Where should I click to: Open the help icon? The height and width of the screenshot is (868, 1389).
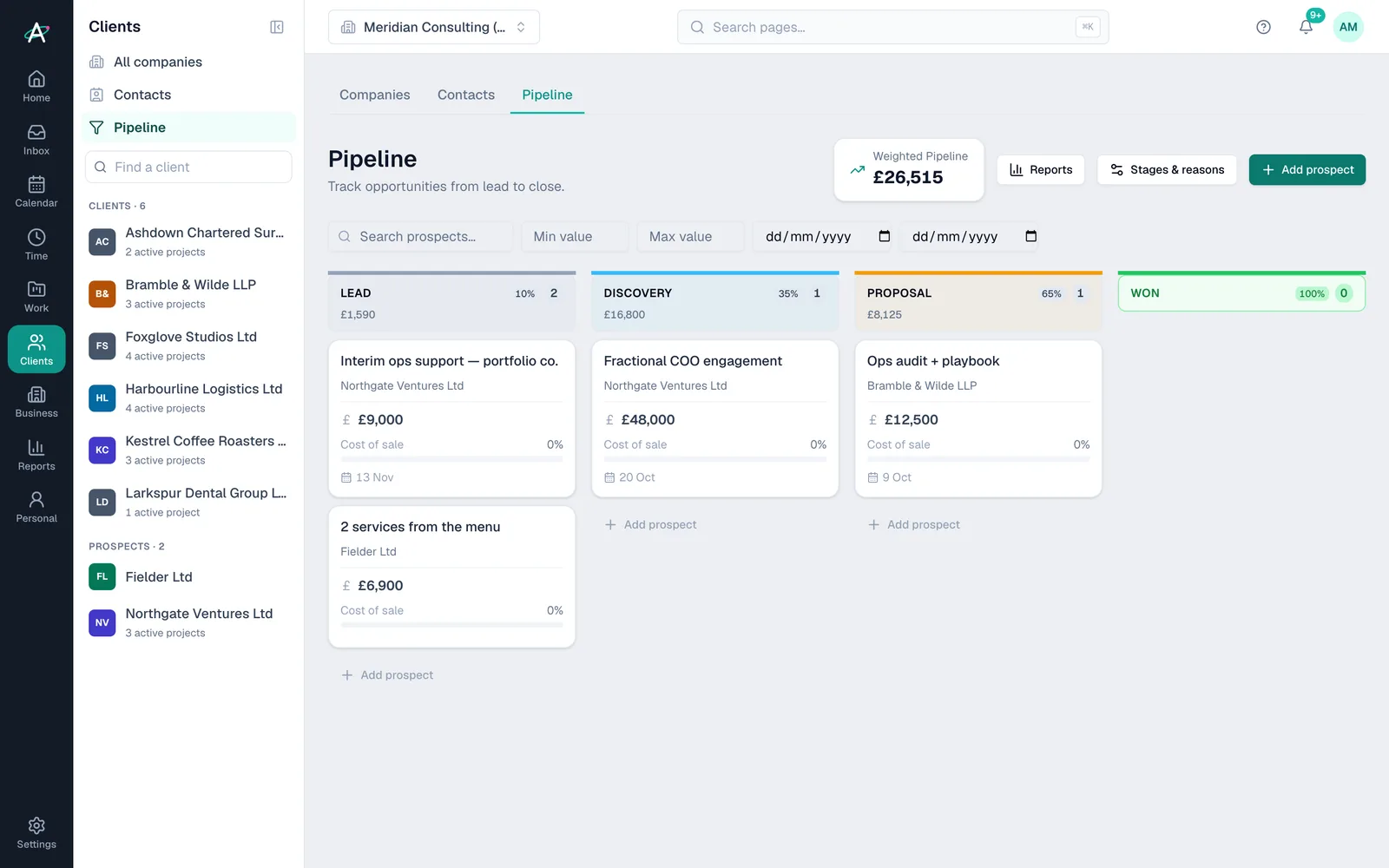(x=1263, y=27)
